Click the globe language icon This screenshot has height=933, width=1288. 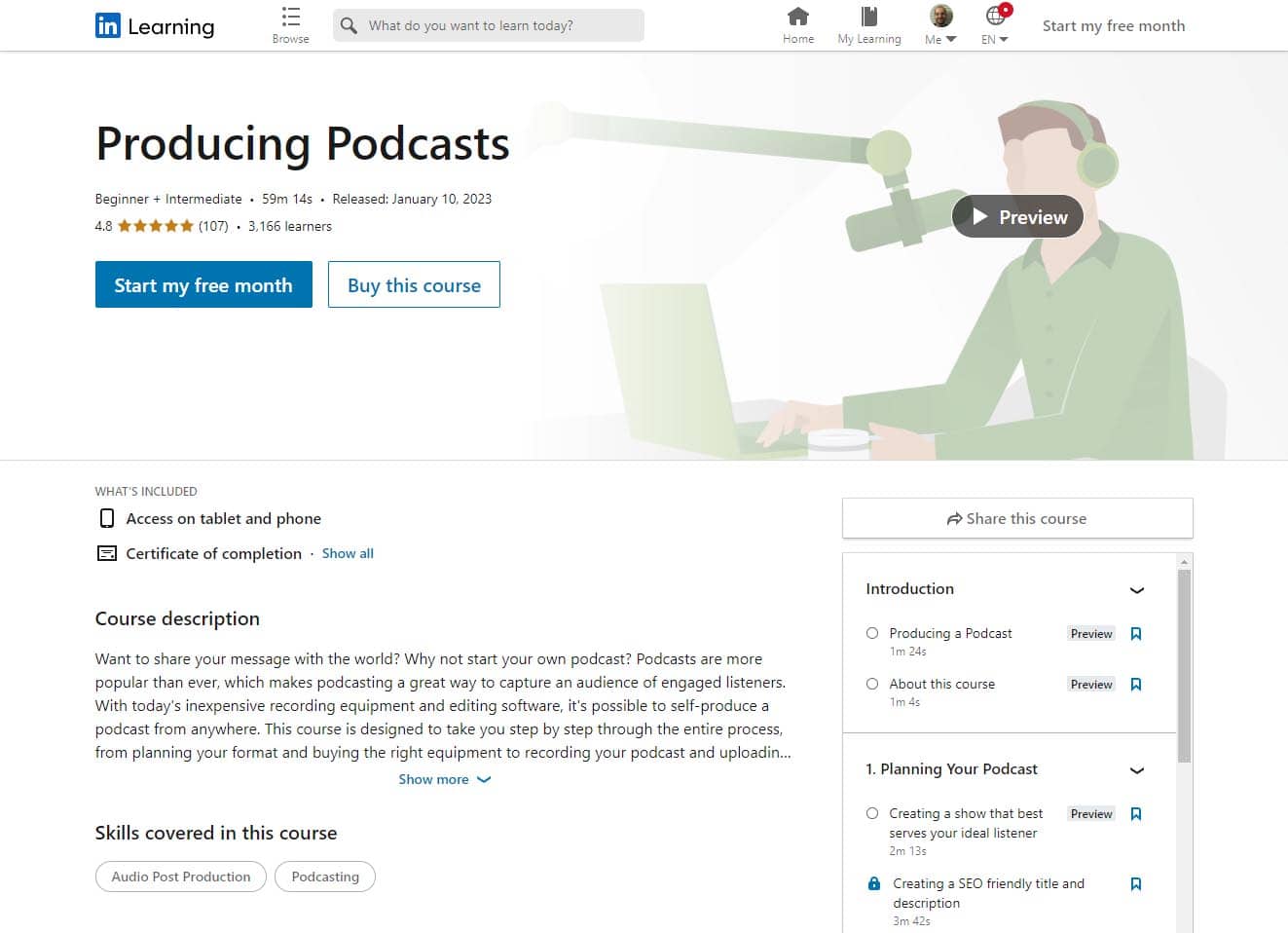(995, 16)
